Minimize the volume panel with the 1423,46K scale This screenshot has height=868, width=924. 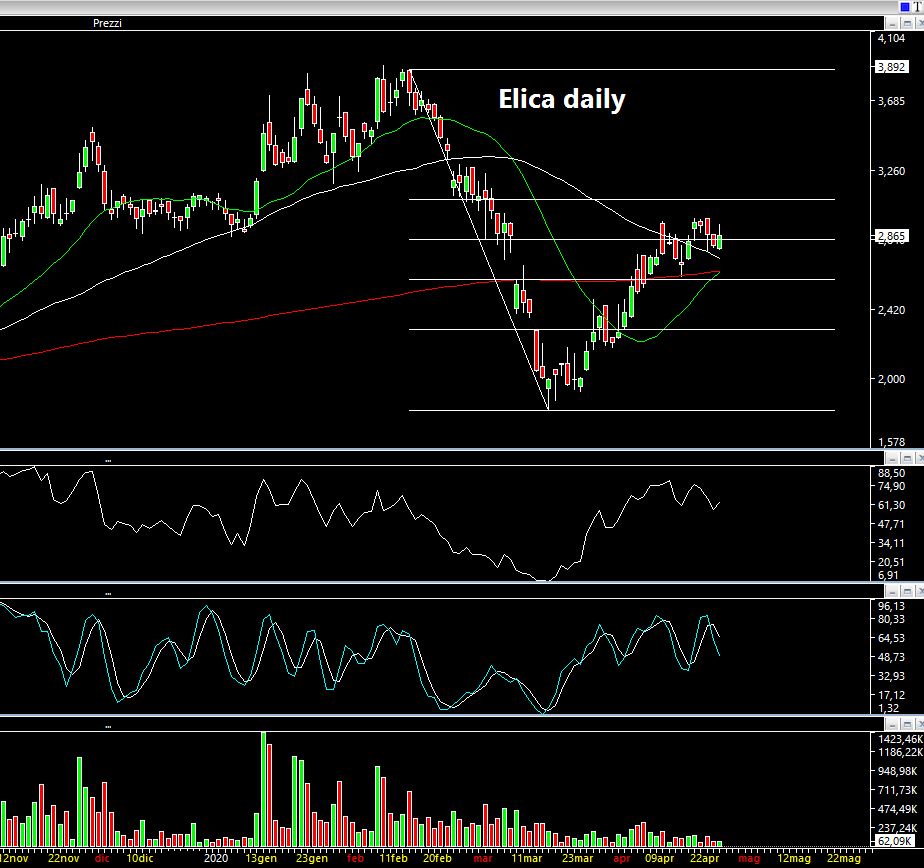892,724
